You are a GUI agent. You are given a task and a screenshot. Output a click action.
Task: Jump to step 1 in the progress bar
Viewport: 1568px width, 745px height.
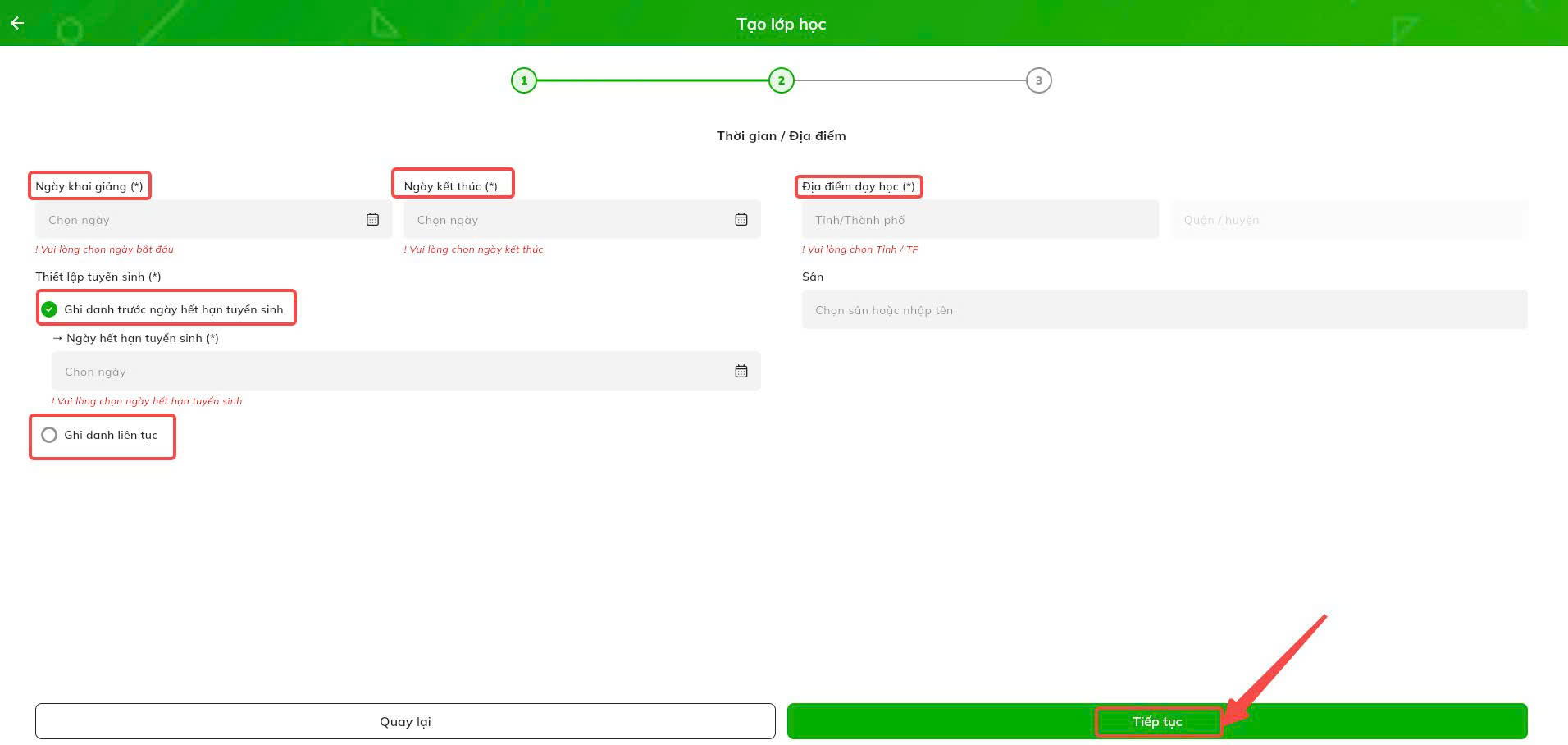pyautogui.click(x=524, y=80)
